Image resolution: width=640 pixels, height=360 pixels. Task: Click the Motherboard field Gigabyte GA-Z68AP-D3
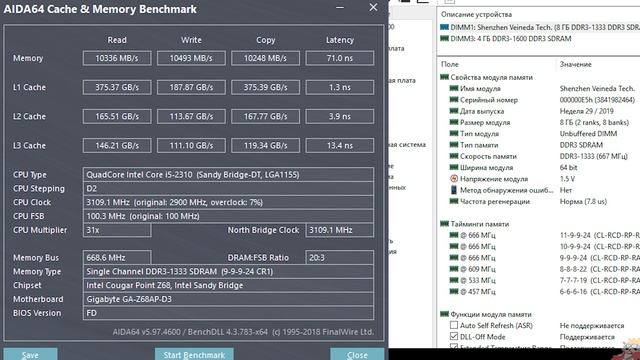point(228,299)
